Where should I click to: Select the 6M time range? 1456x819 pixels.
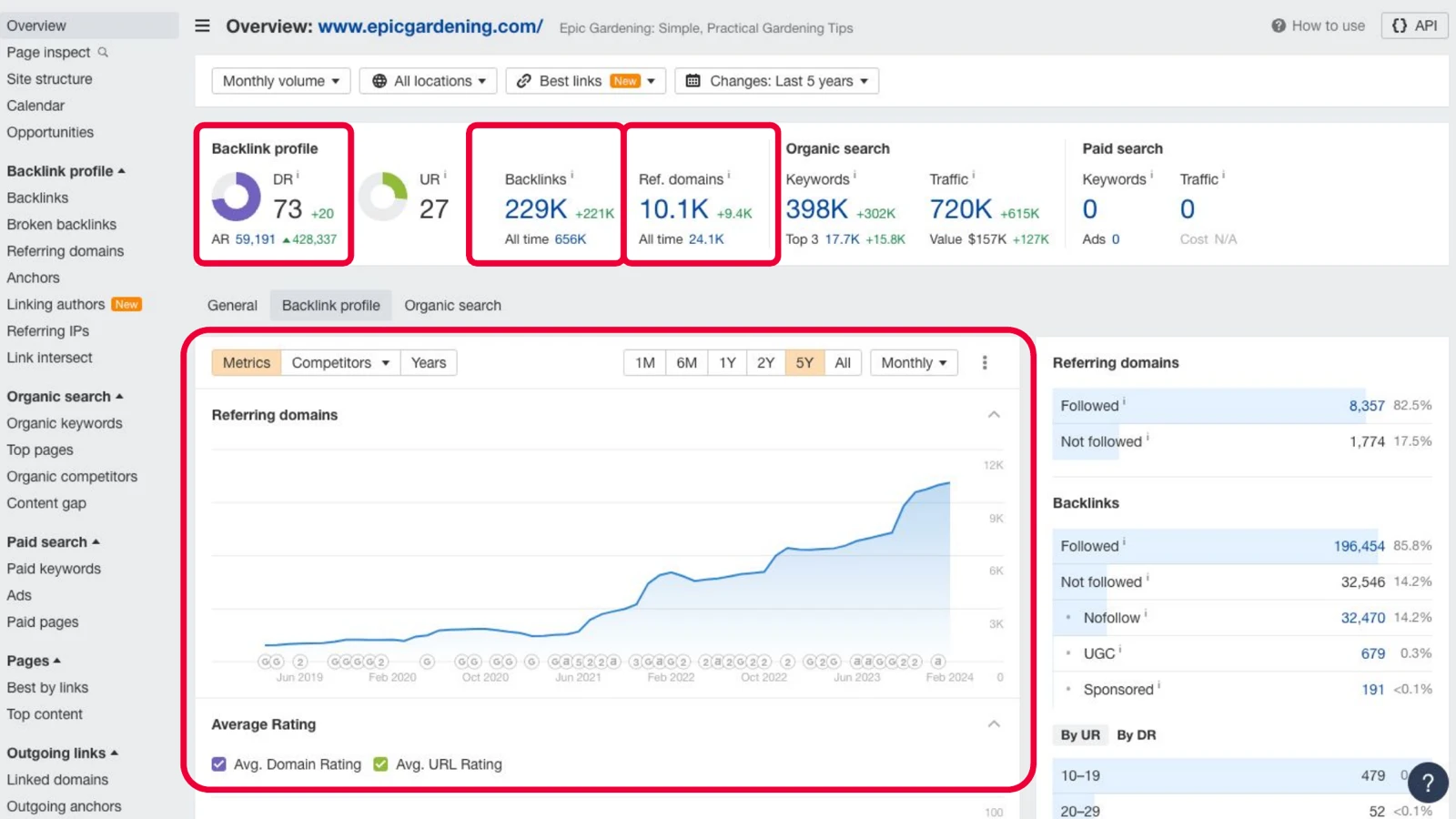pos(687,362)
